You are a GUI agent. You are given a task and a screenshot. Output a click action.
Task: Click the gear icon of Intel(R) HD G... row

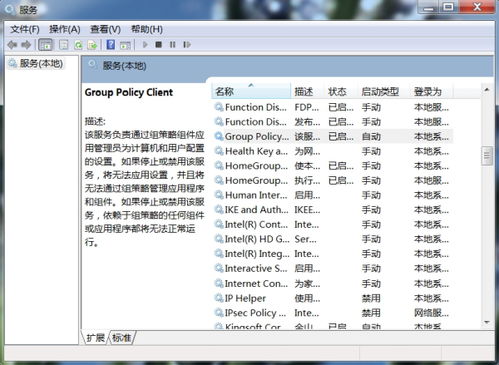pos(219,239)
